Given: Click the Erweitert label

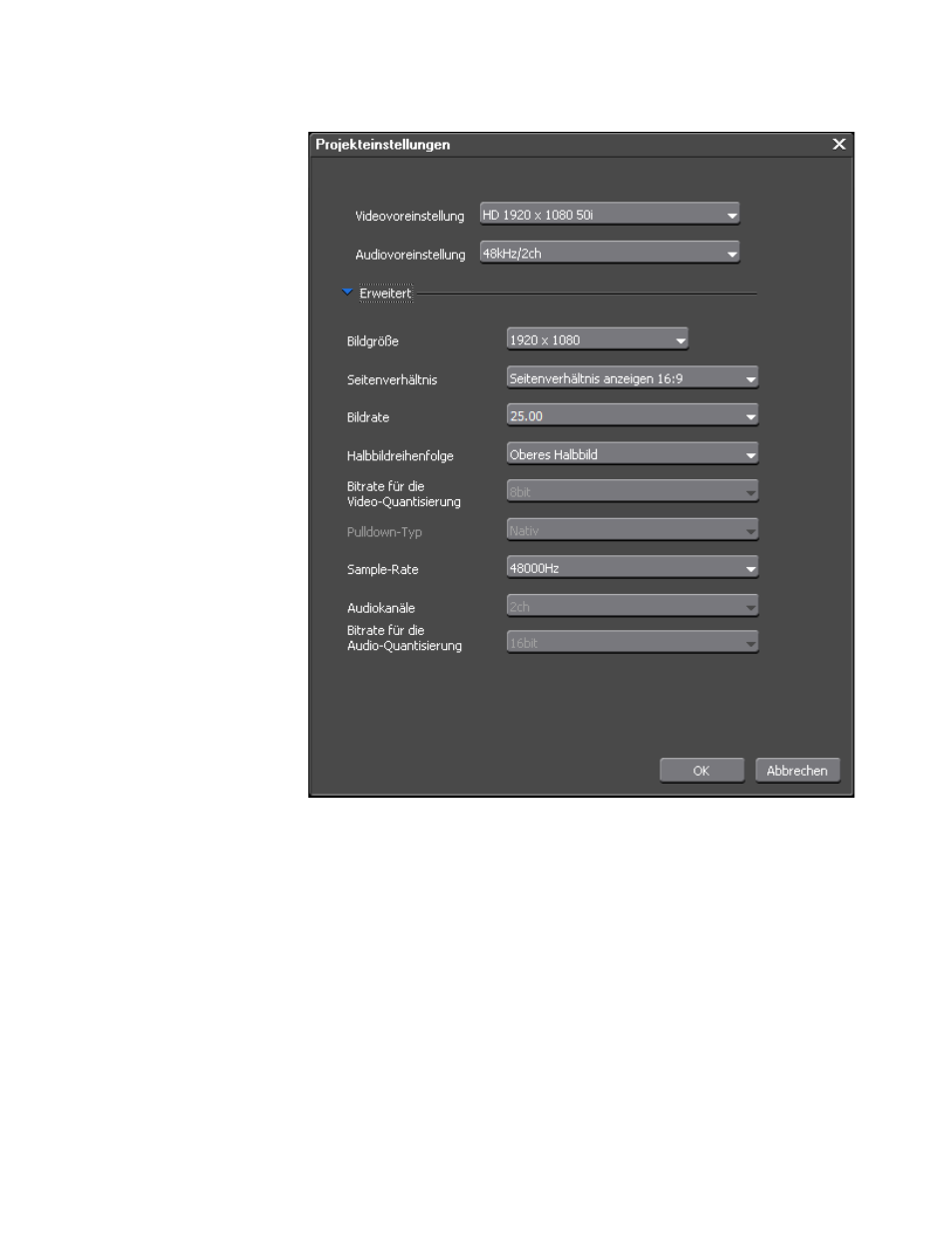Looking at the screenshot, I should [x=385, y=294].
